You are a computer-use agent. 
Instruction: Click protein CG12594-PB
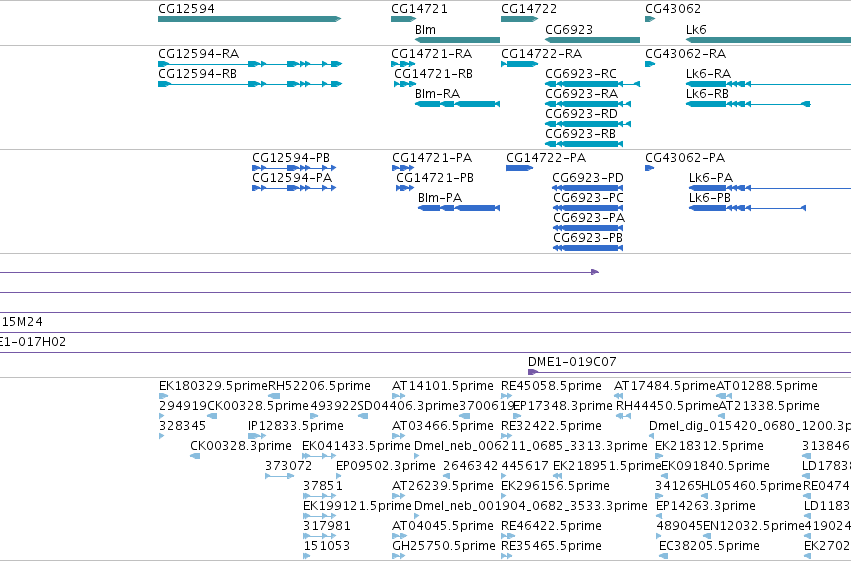294,168
